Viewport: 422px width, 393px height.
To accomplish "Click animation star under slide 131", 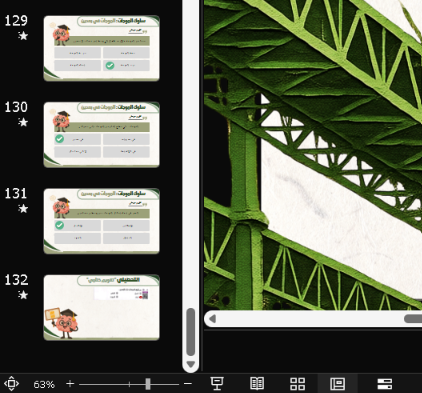I will [23, 208].
